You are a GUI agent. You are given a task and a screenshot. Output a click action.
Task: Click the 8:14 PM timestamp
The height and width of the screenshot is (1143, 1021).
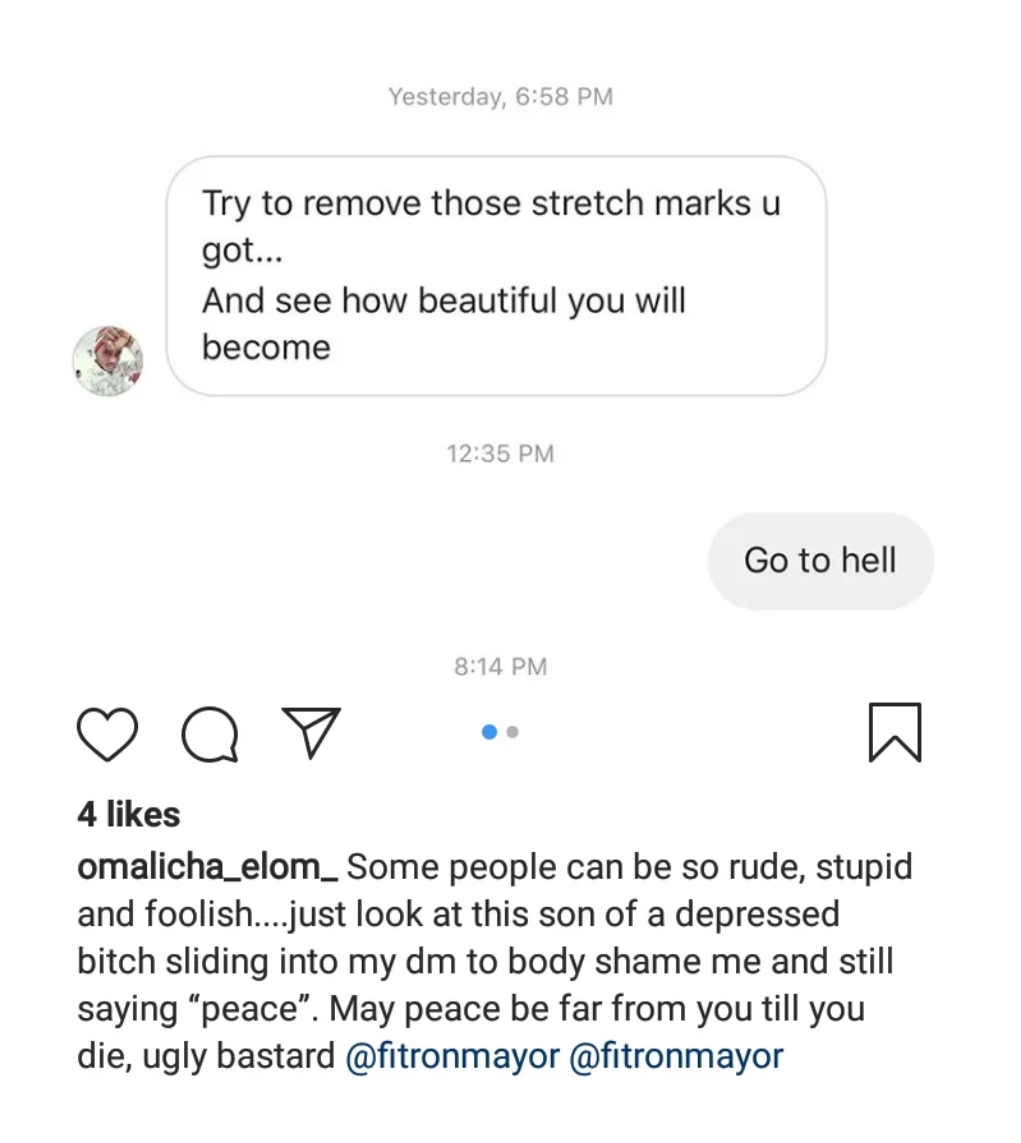[x=500, y=666]
